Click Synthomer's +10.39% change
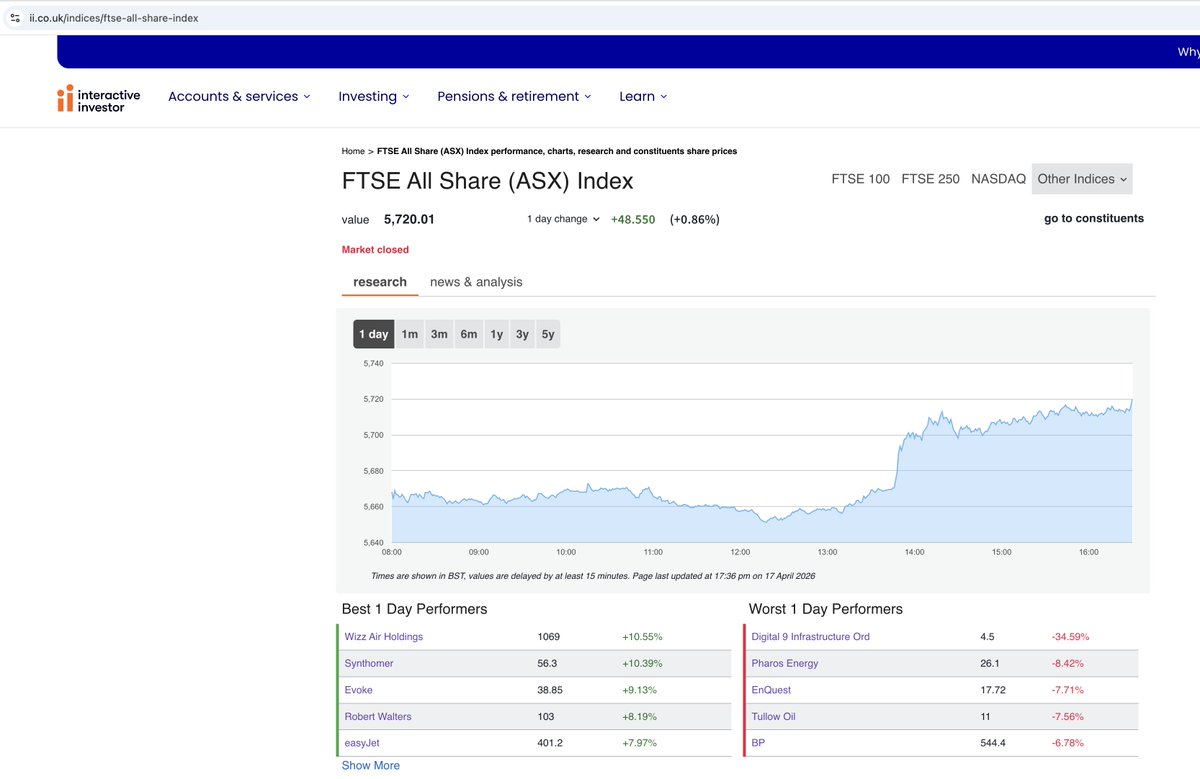1200x779 pixels. click(x=642, y=663)
